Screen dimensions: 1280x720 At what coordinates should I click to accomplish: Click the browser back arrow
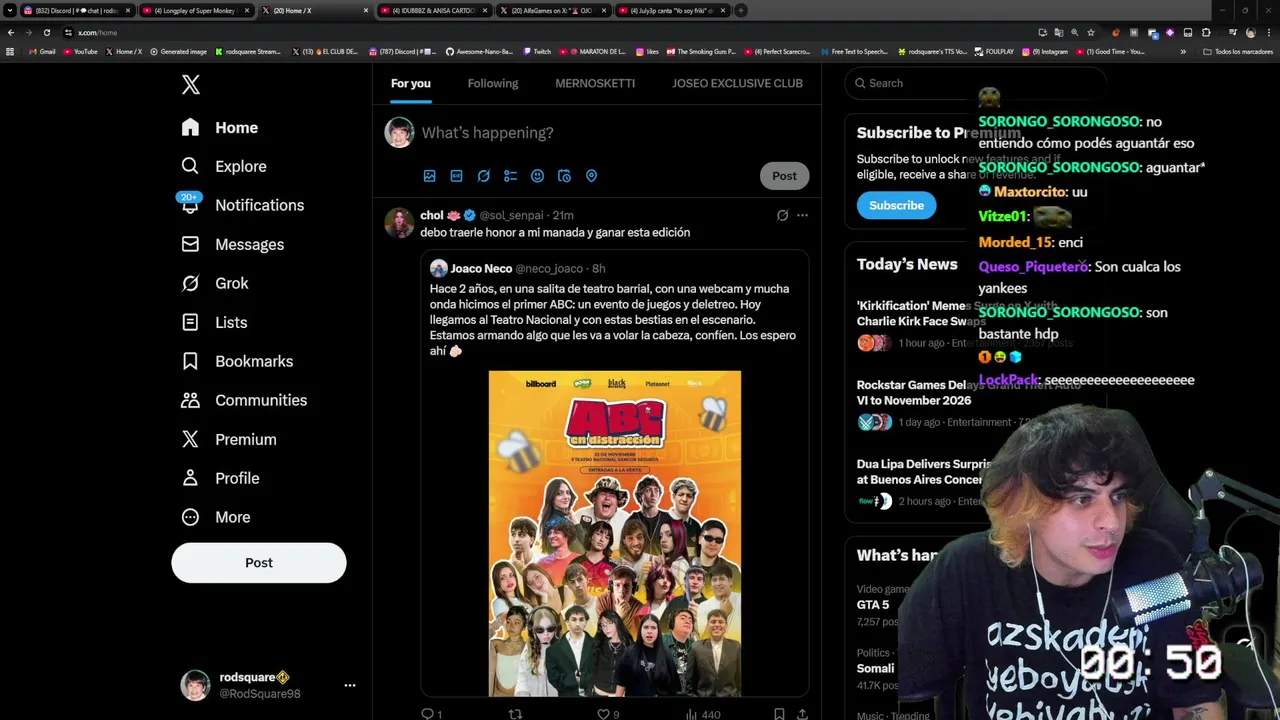click(x=11, y=32)
